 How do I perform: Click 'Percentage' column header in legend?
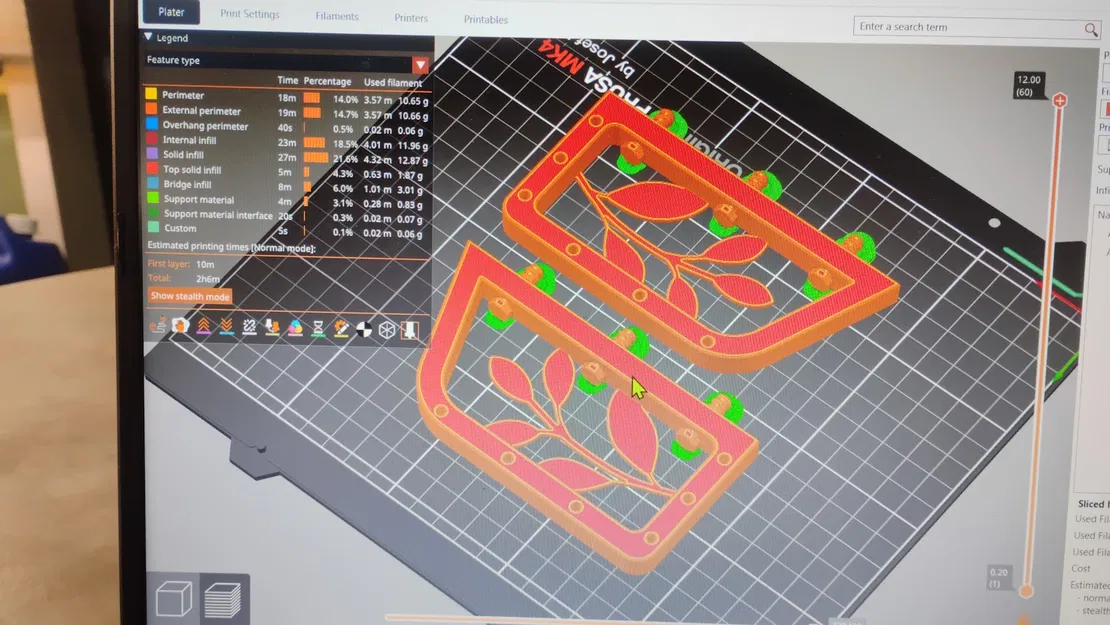point(327,81)
